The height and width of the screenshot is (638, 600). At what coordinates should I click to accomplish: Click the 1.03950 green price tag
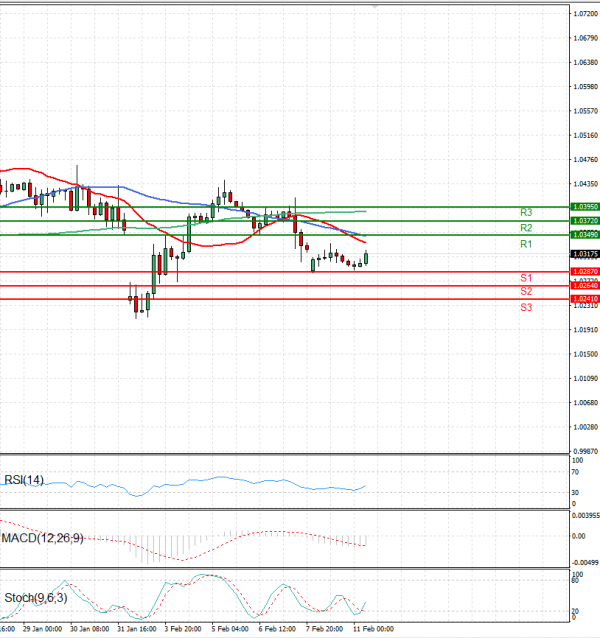point(584,206)
